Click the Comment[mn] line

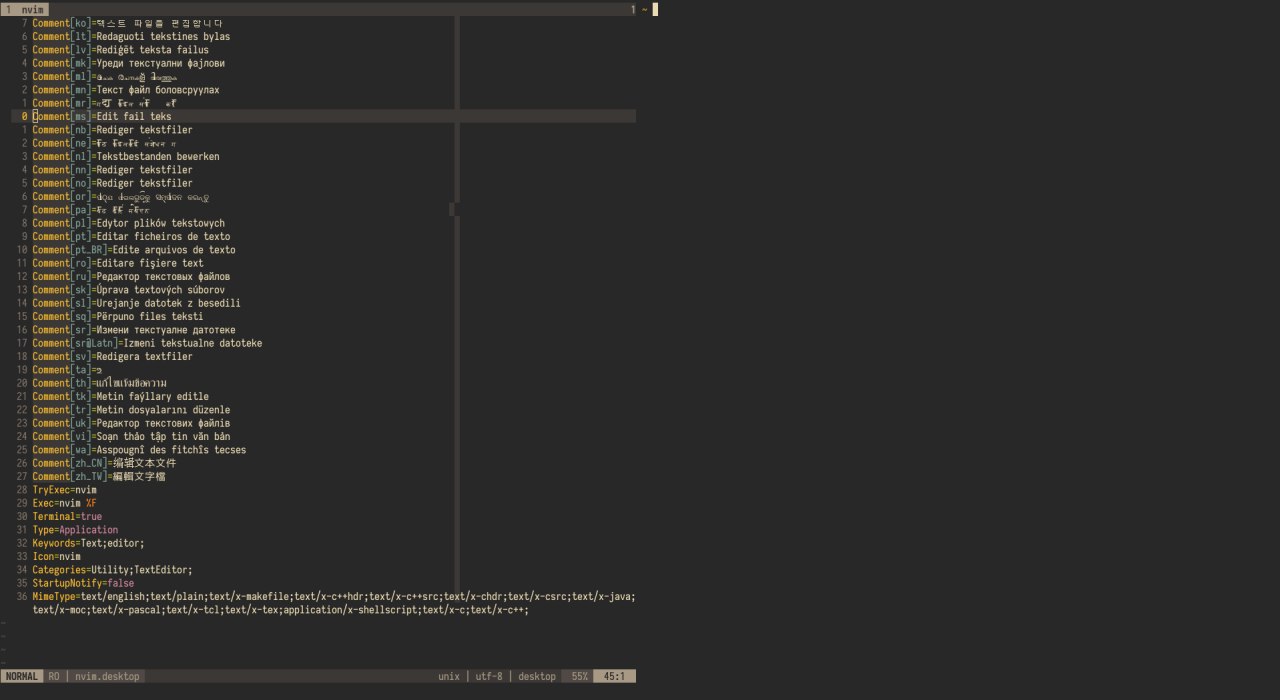[x=126, y=90]
